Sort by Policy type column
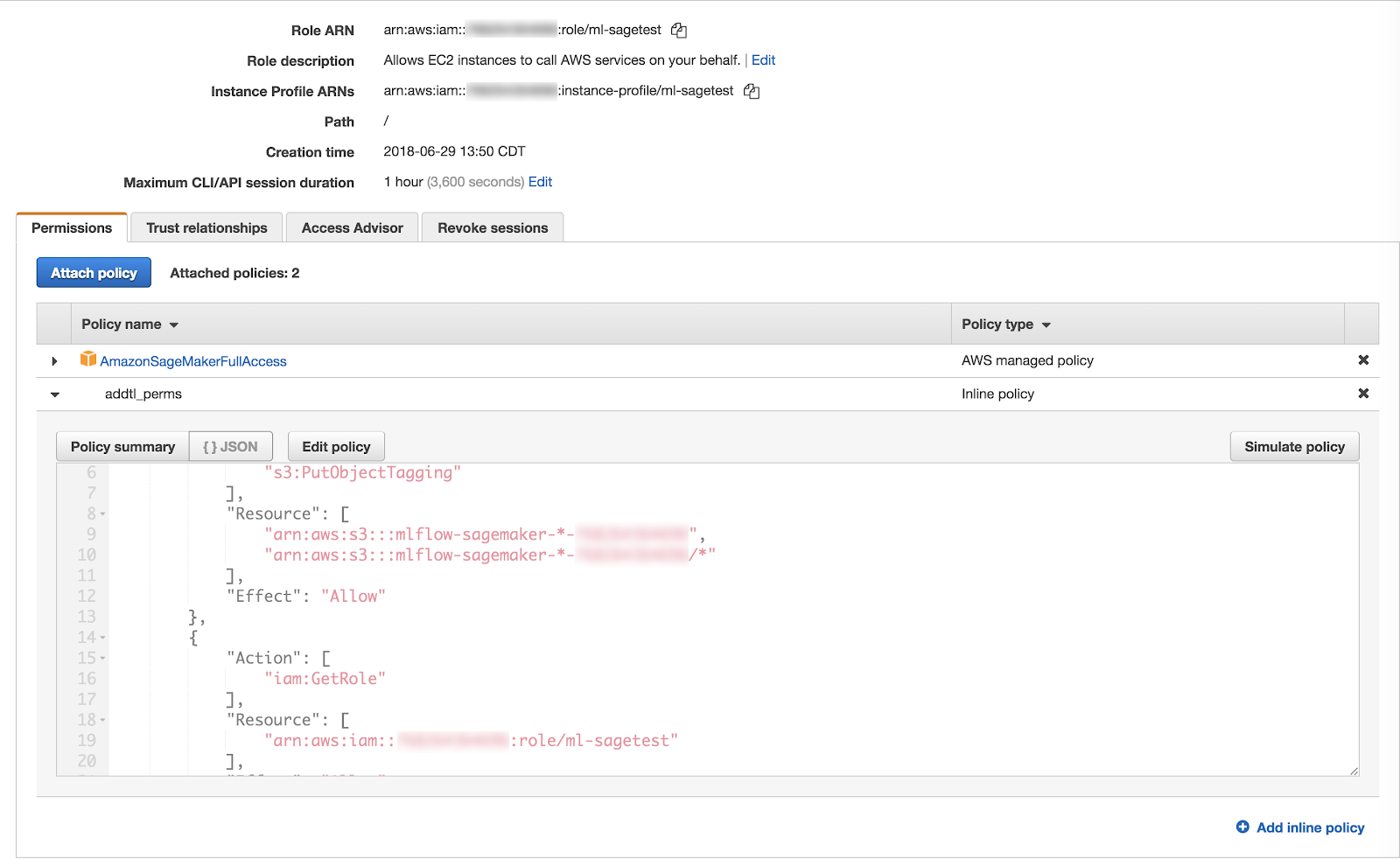Viewport: 1400px width, 859px height. click(1005, 325)
